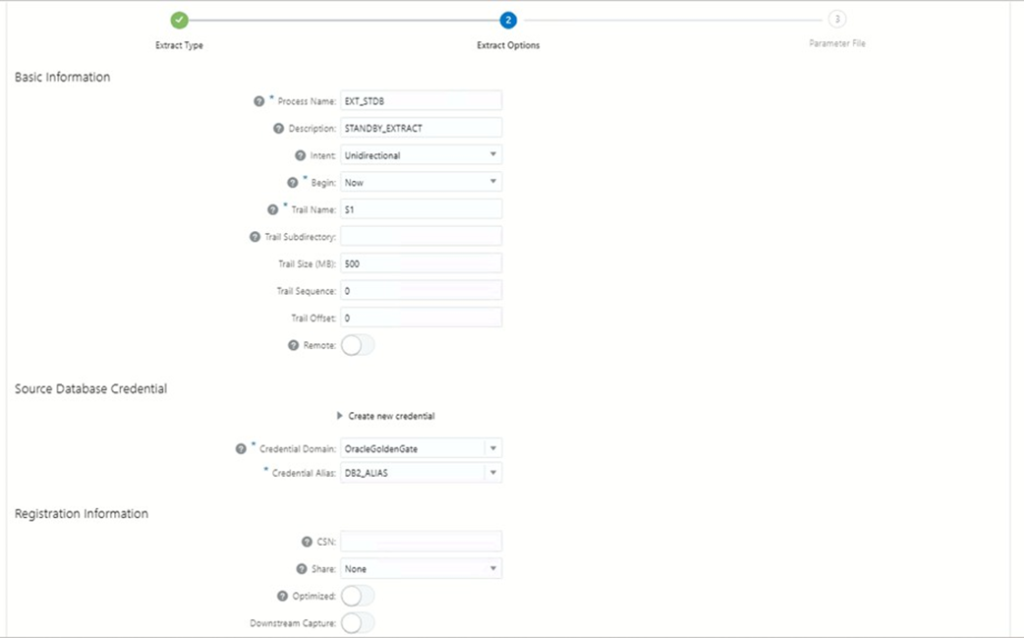Click the green Extract Type step checkmark
Viewport: 1024px width, 638px height.
[180, 20]
